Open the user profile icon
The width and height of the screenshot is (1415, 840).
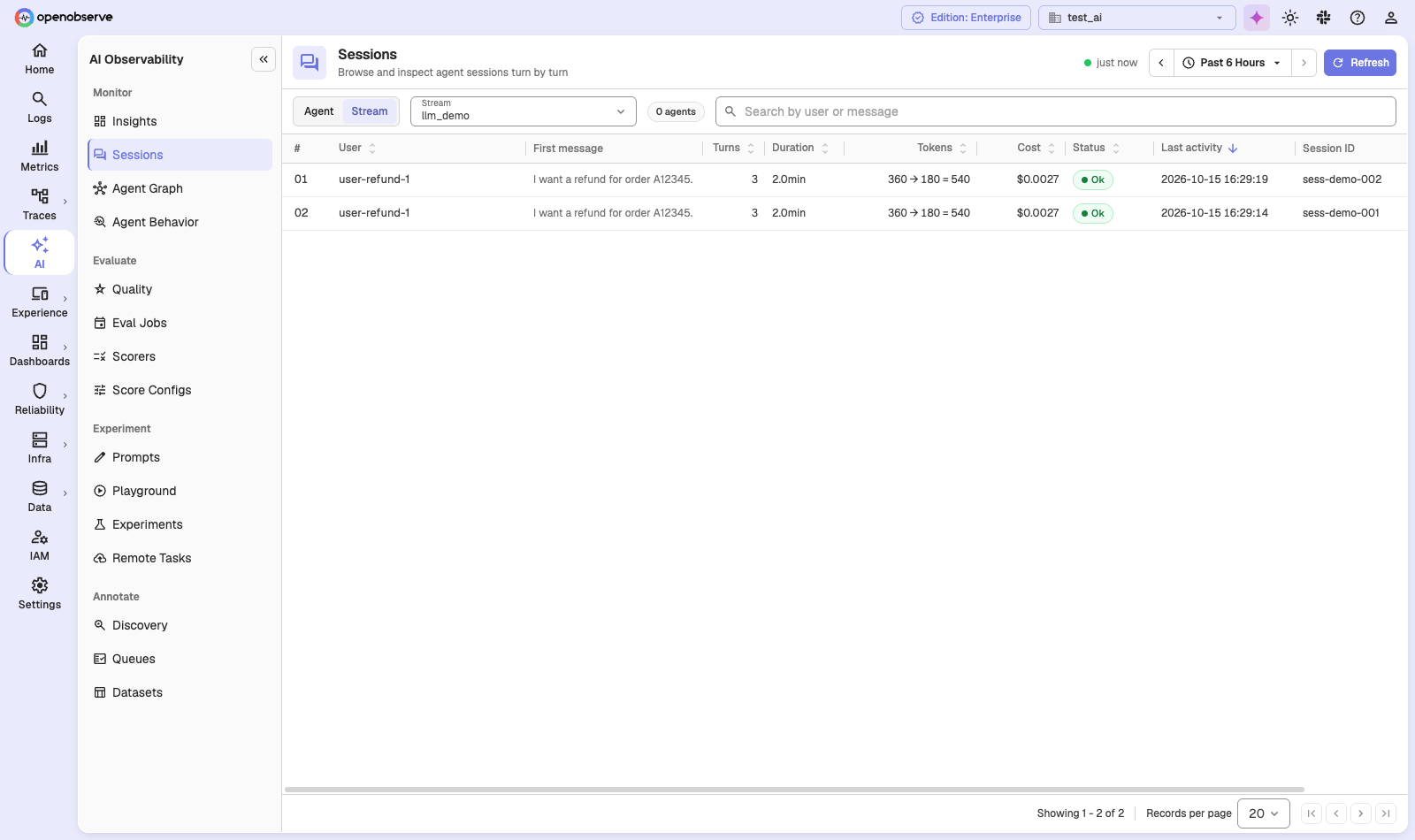pyautogui.click(x=1391, y=18)
